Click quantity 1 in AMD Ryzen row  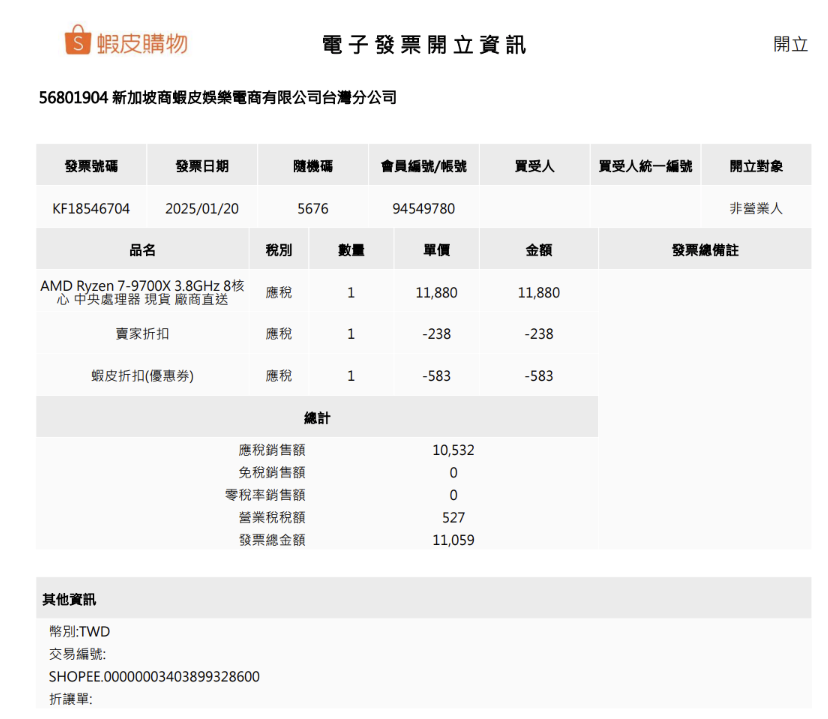(x=351, y=292)
